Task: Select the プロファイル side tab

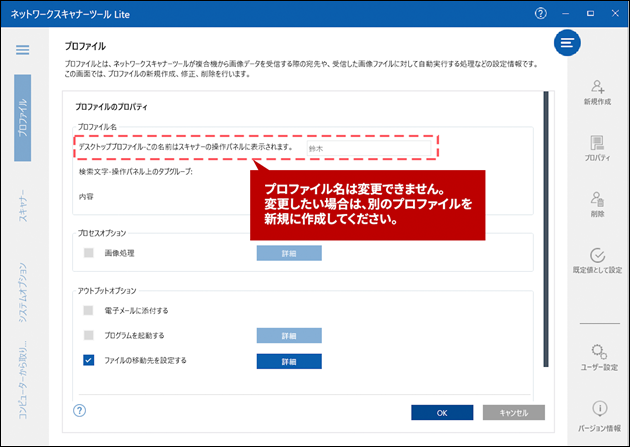Action: coord(22,116)
